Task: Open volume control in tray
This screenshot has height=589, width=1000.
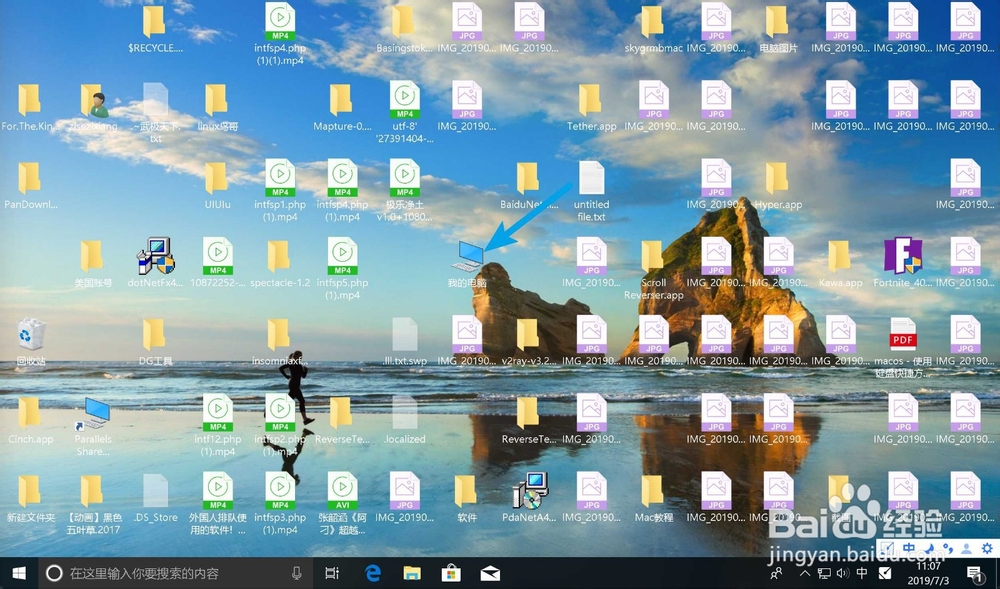Action: 842,573
